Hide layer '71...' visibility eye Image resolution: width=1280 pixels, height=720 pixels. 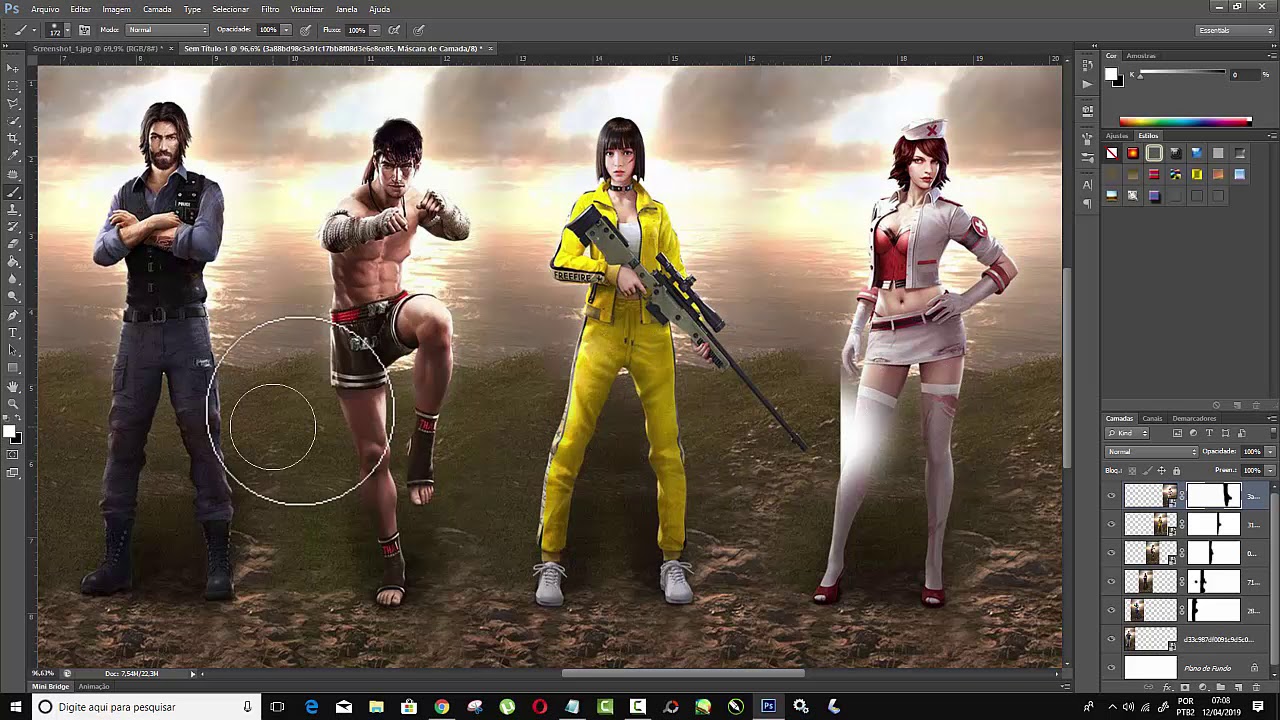[1111, 581]
